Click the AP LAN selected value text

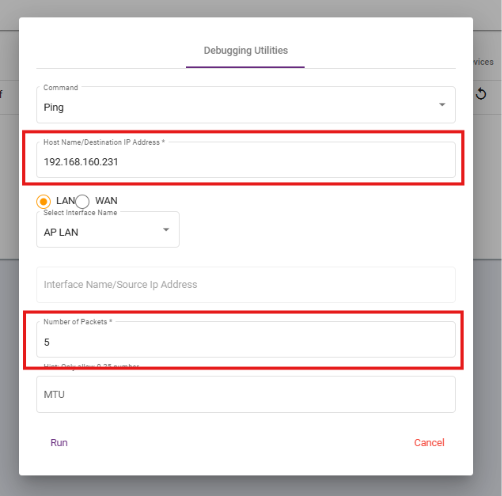tap(61, 232)
